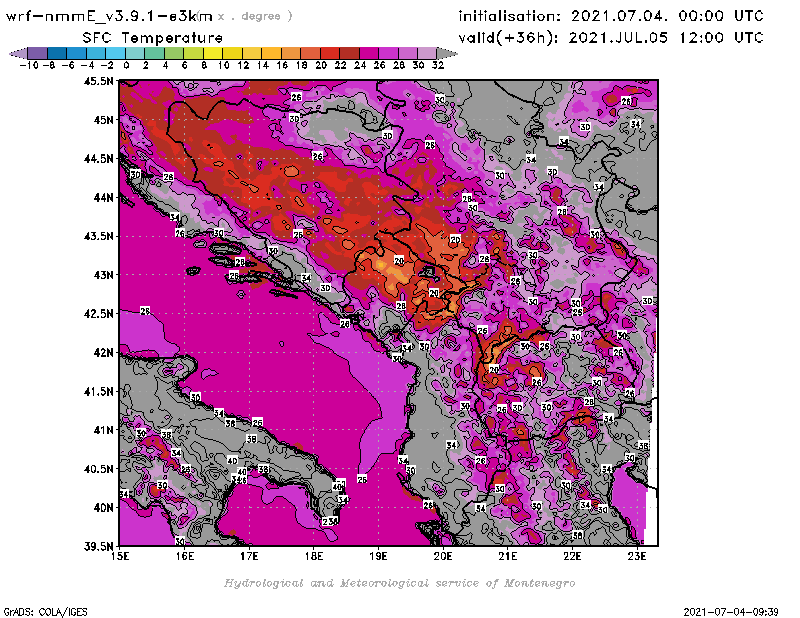Click the 17E longitude axis label
The height and width of the screenshot is (618, 800).
[x=249, y=556]
